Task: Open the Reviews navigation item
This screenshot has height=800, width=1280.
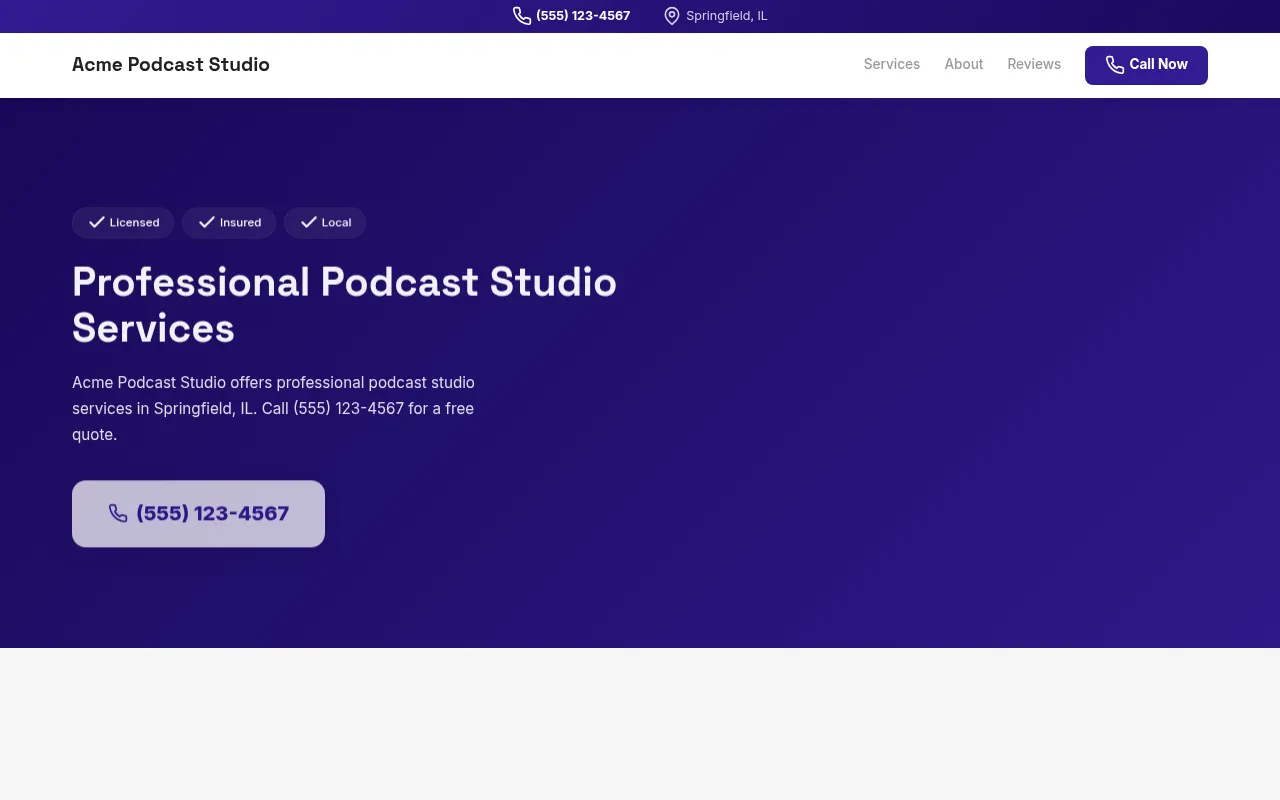Action: (1034, 64)
